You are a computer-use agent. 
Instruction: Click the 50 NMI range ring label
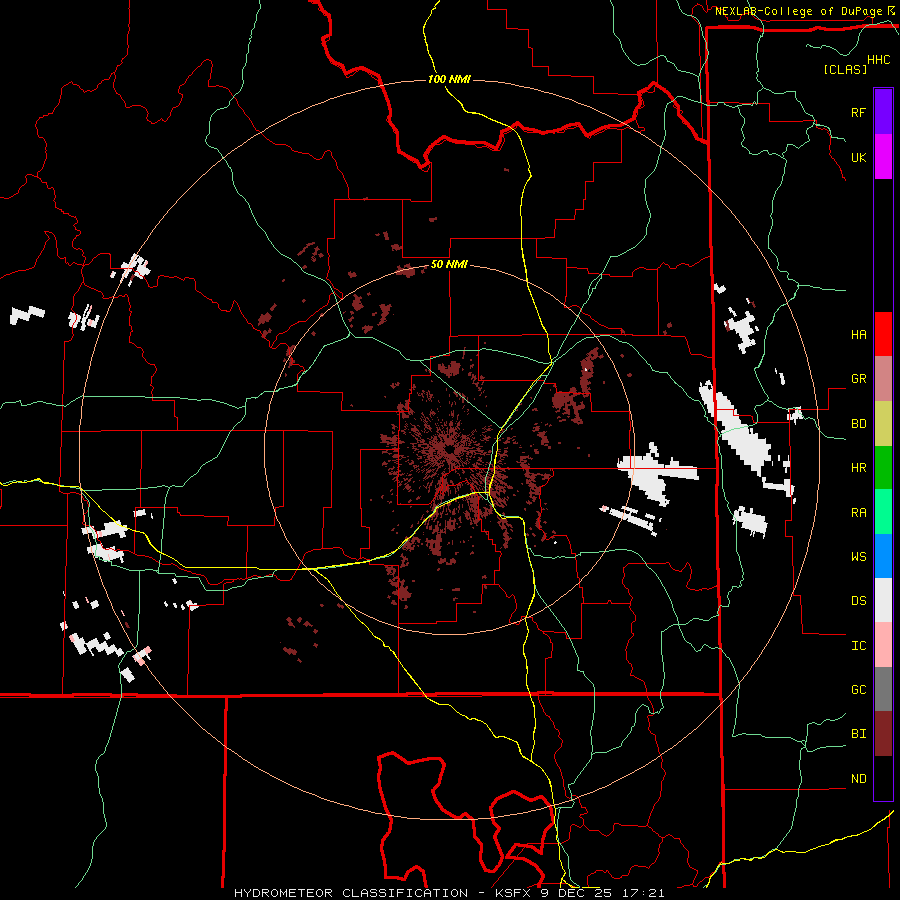[449, 265]
